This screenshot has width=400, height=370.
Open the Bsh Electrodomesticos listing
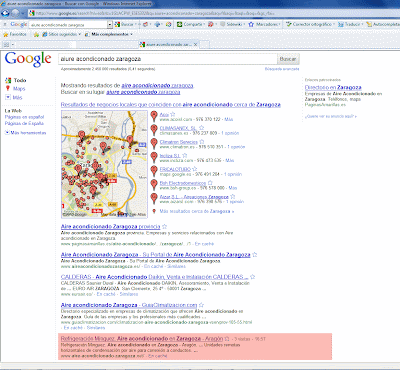coord(183,183)
